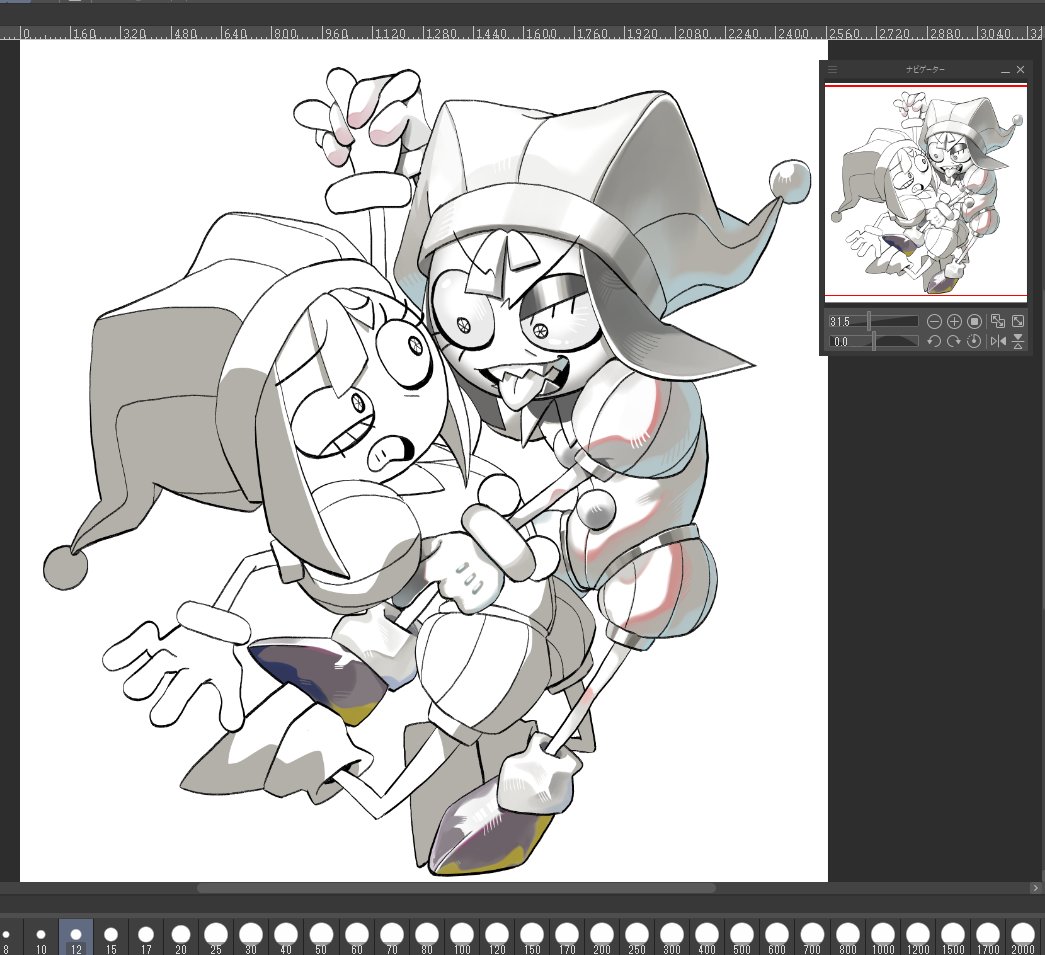Click Fit to Screen icon in Navigator
This screenshot has height=955, width=1045.
pos(1018,322)
